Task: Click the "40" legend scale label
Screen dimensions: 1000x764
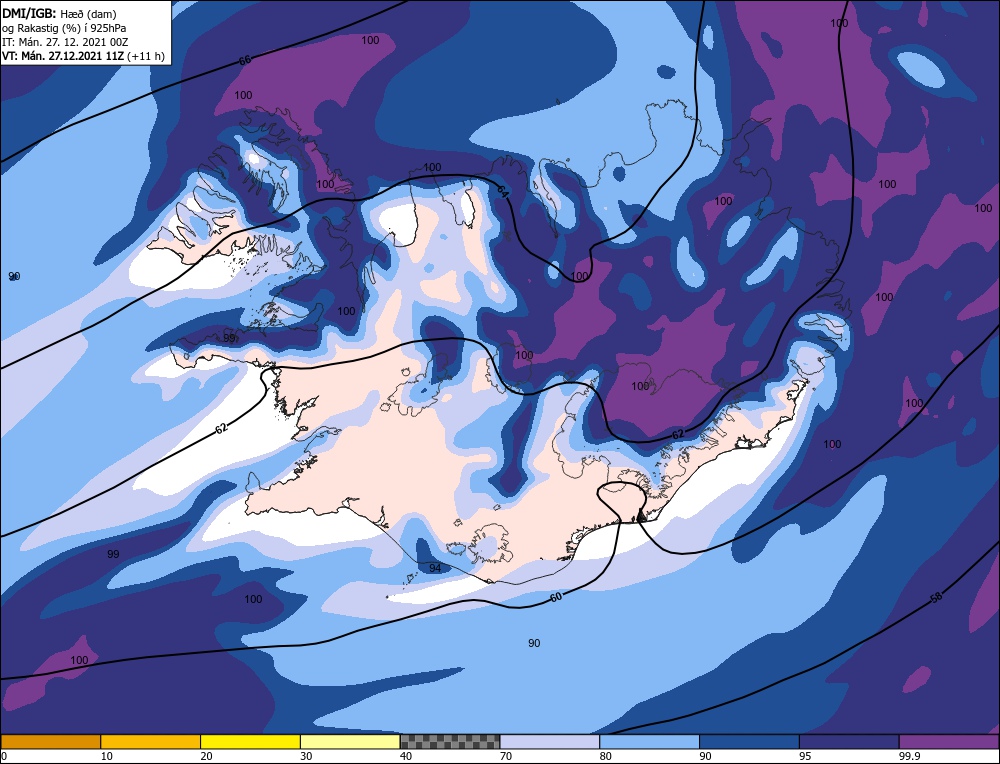Action: (x=406, y=756)
